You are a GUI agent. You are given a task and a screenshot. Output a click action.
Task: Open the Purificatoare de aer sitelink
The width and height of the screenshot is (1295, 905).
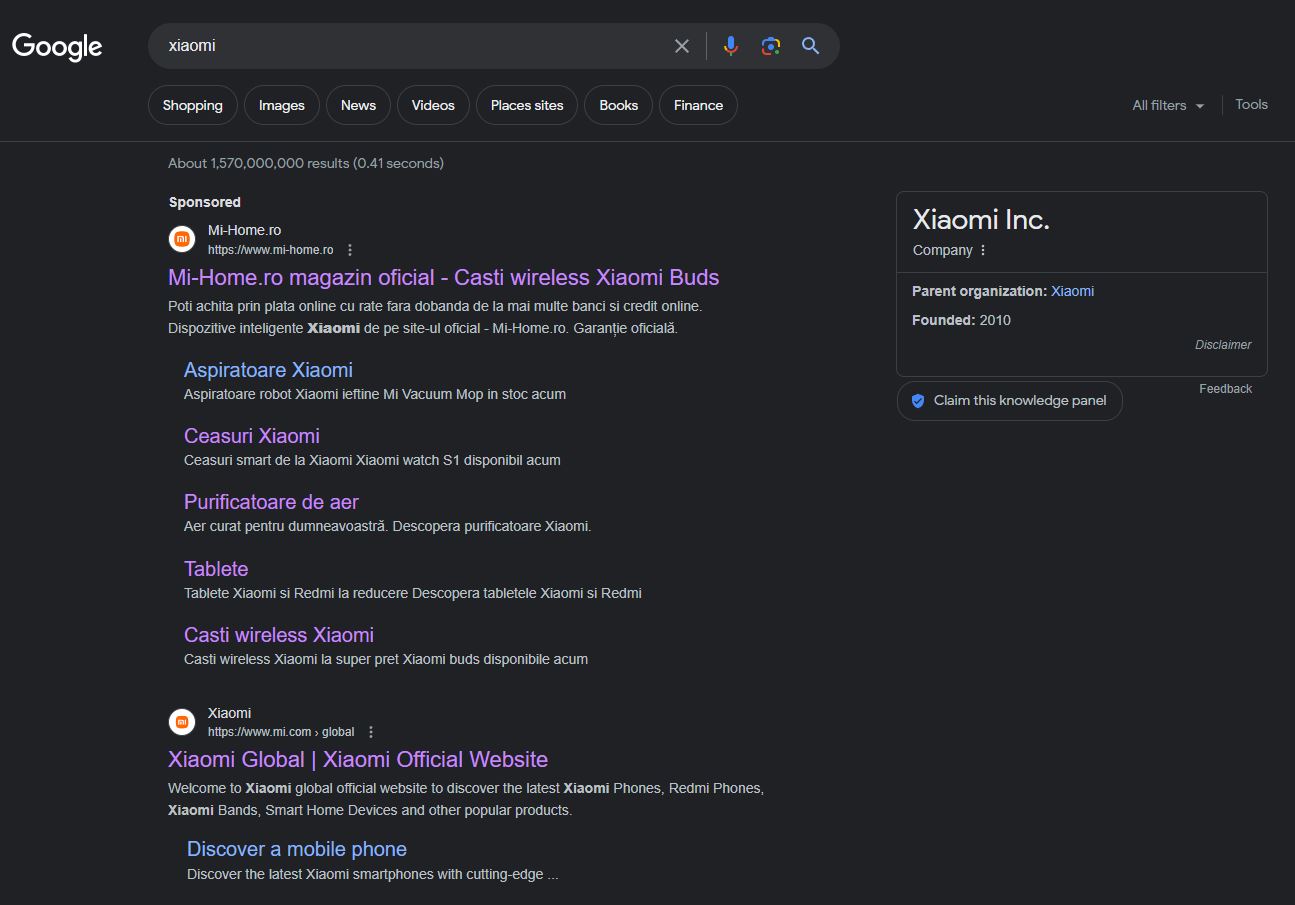pos(271,502)
